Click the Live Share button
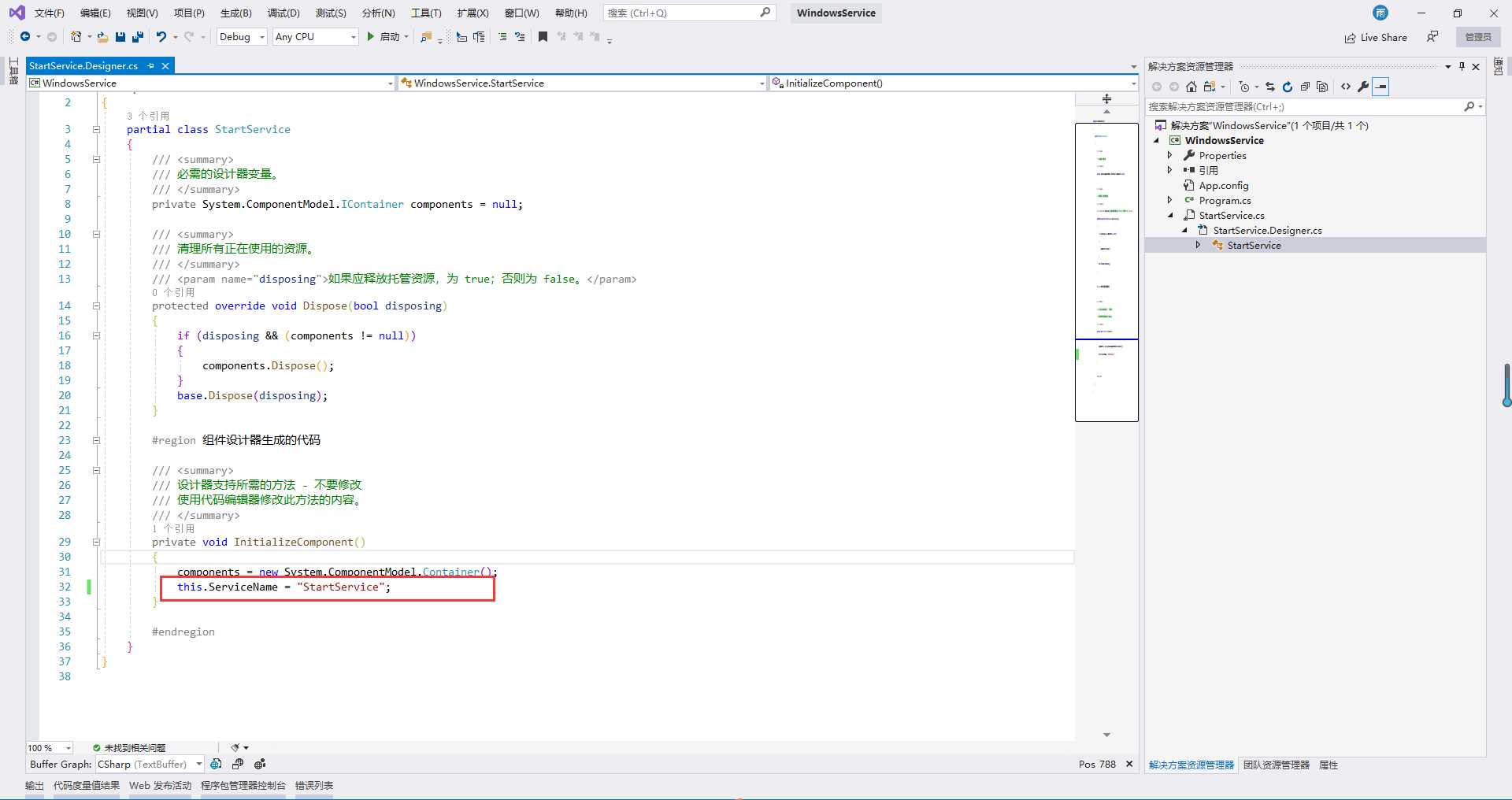The height and width of the screenshot is (800, 1512). 1376,37
